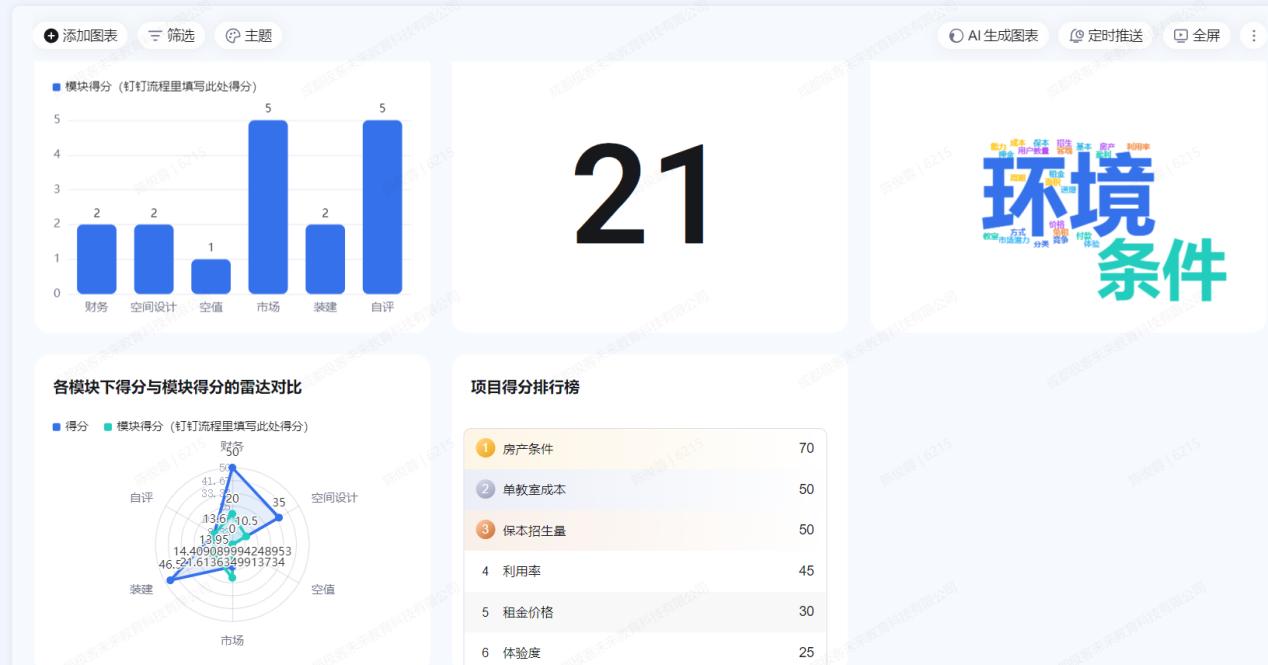Open the three-dot more options menu

coord(1254,36)
